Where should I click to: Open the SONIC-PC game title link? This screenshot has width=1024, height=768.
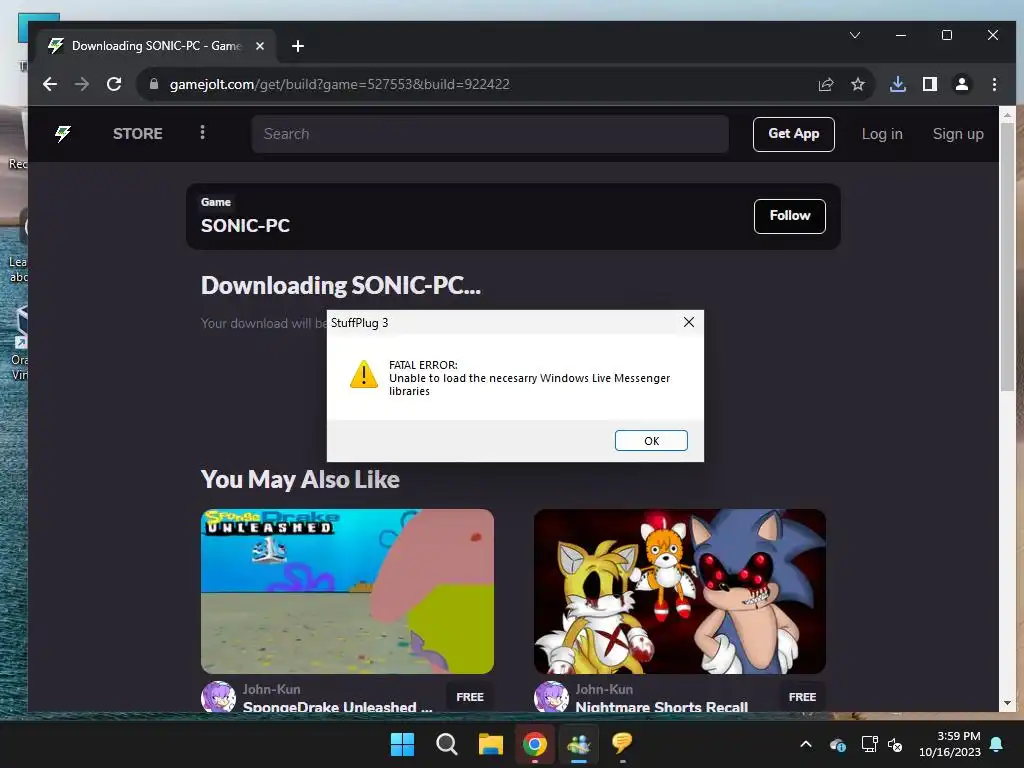pyautogui.click(x=246, y=226)
